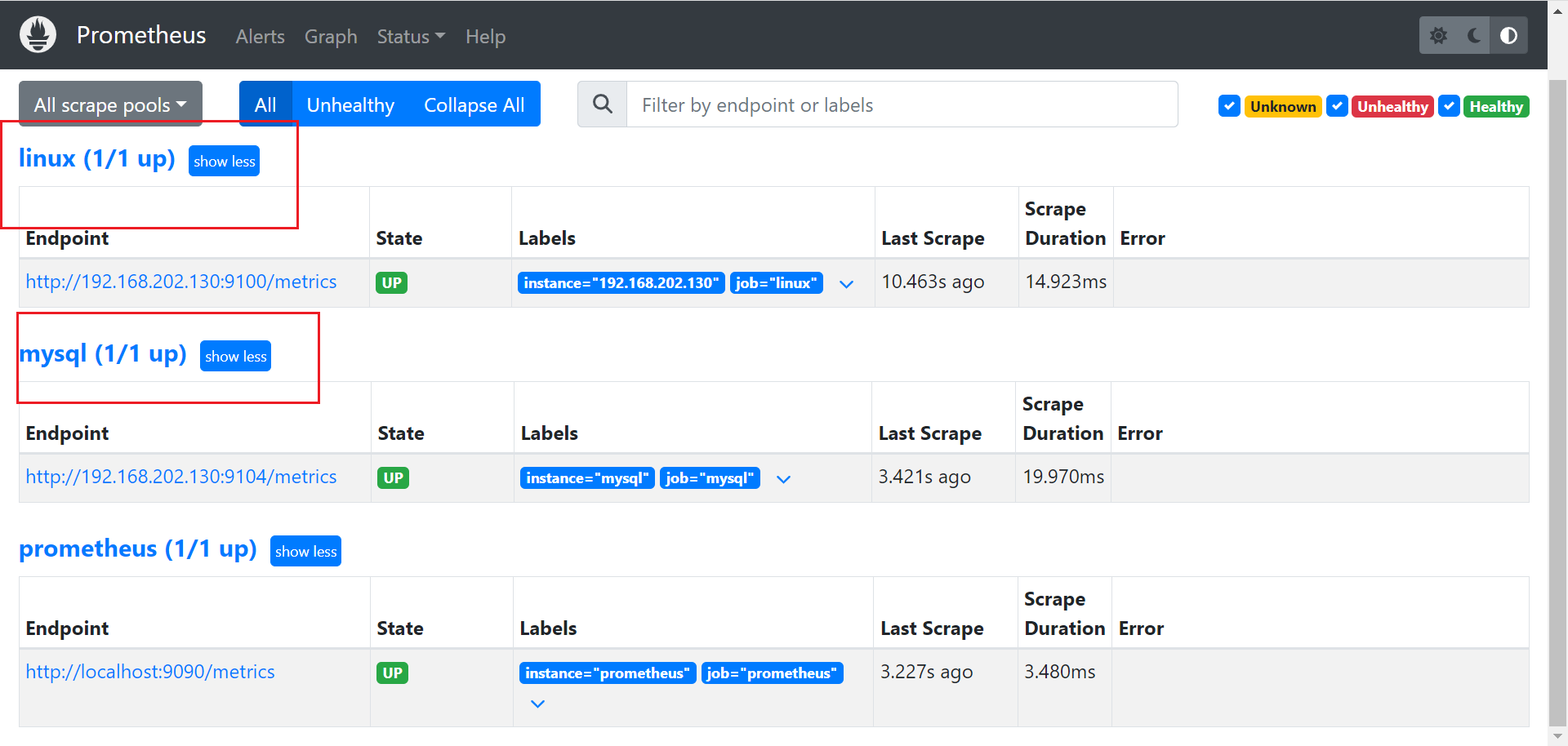1568x746 pixels.
Task: Click the 14.923ms scrape duration value
Action: point(1066,282)
